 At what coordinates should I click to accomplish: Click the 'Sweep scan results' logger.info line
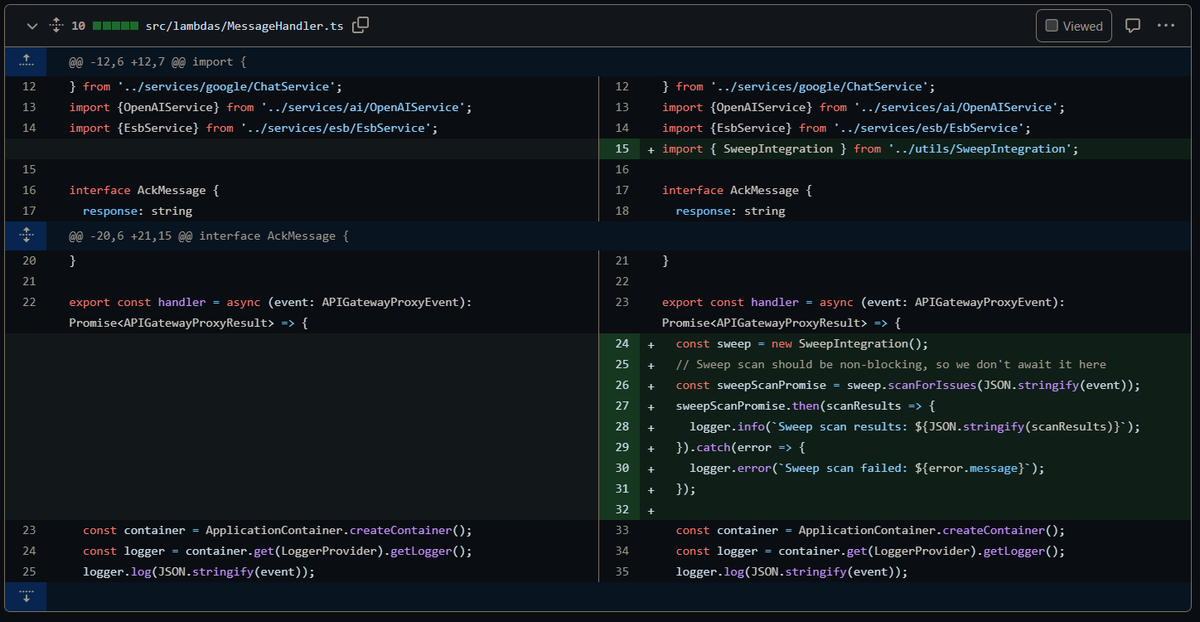[915, 427]
